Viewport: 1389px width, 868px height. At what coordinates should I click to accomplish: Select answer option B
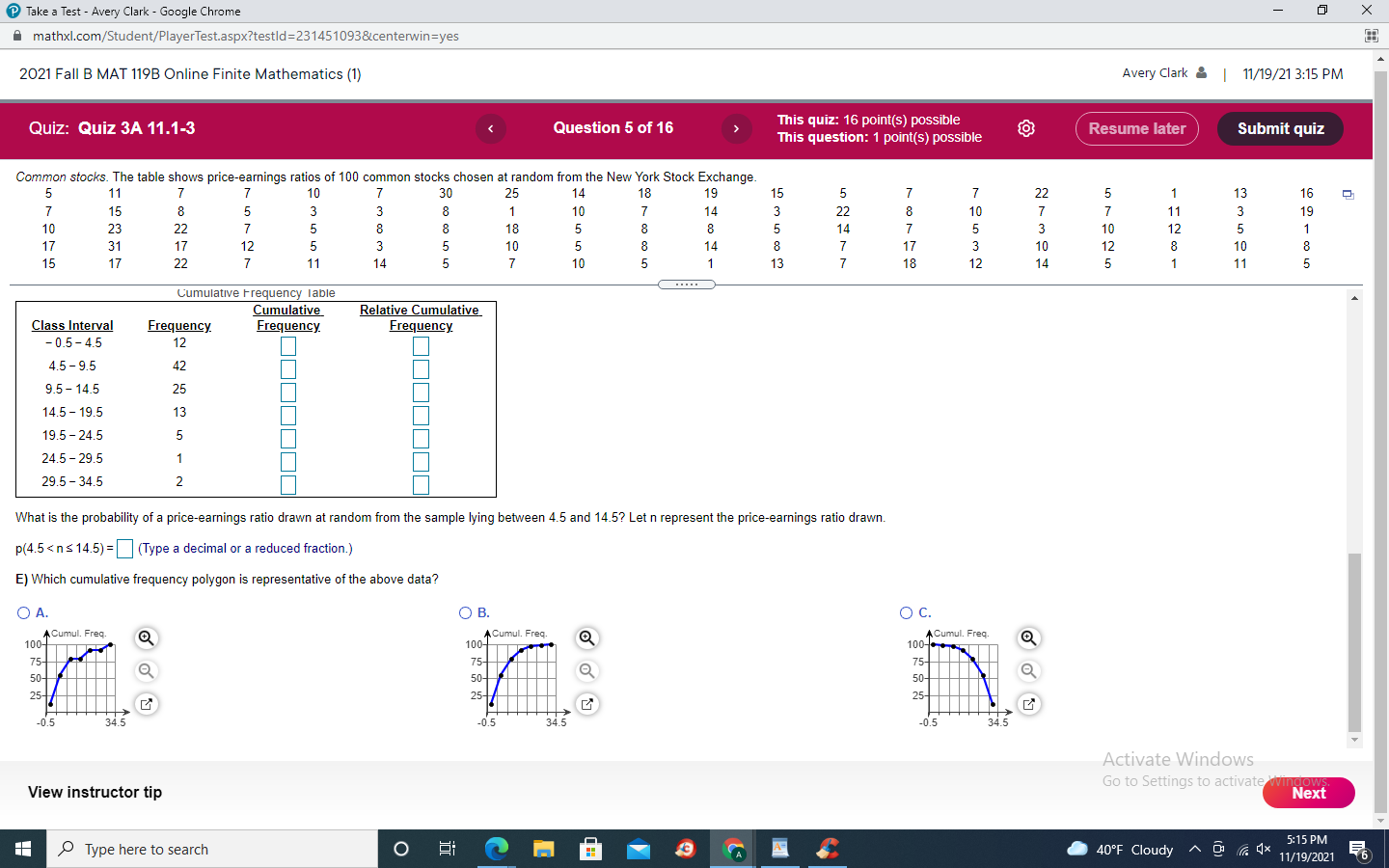[x=466, y=612]
